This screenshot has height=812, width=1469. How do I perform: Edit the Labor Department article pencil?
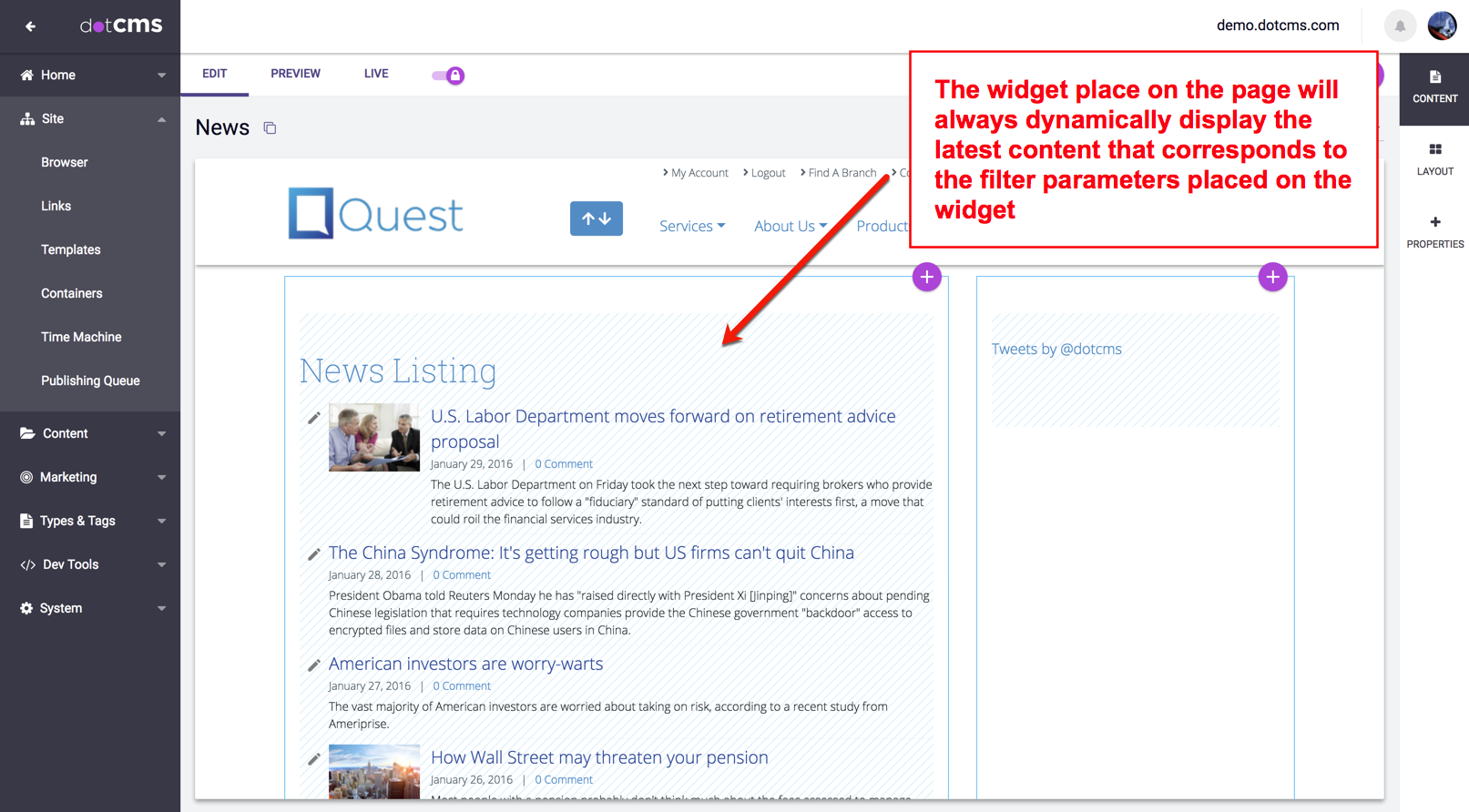[313, 418]
